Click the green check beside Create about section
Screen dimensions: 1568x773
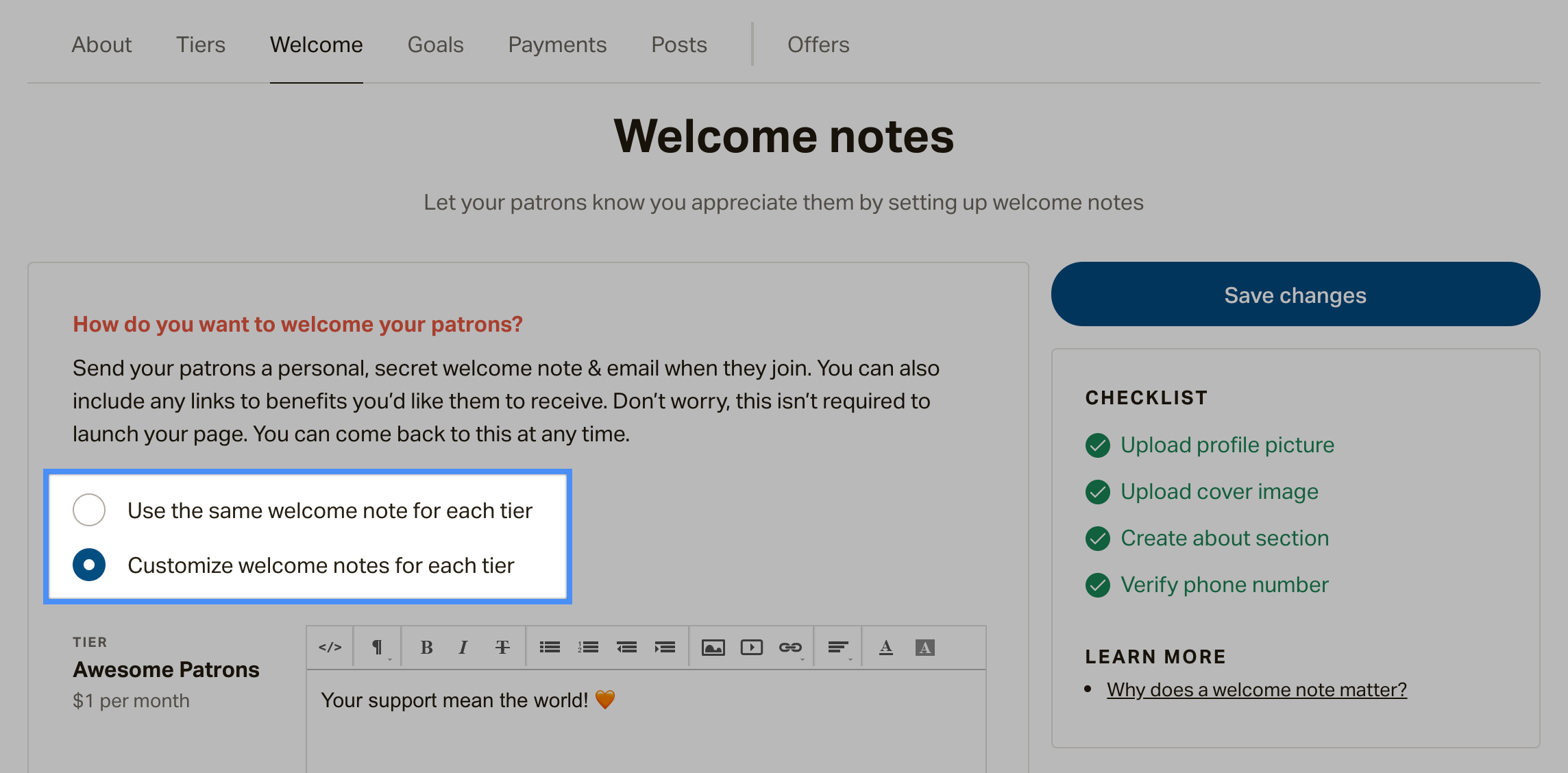1098,539
